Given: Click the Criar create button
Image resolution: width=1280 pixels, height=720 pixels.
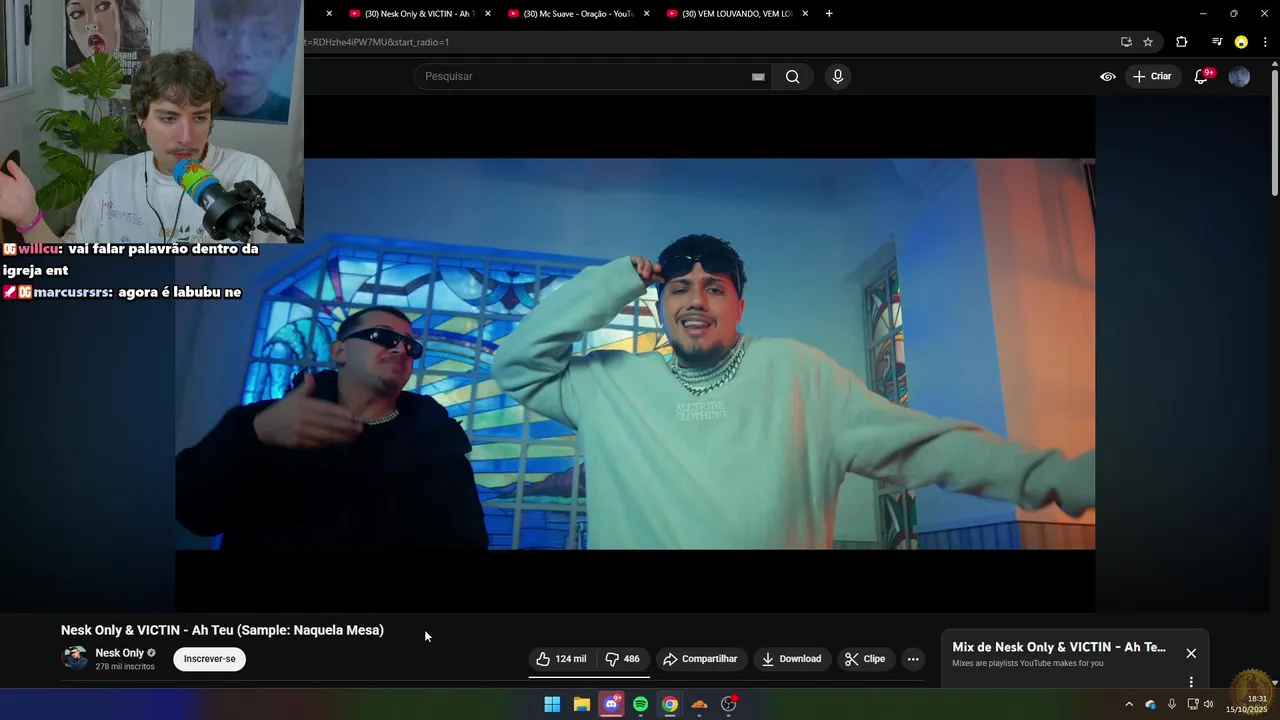Looking at the screenshot, I should click(x=1152, y=76).
